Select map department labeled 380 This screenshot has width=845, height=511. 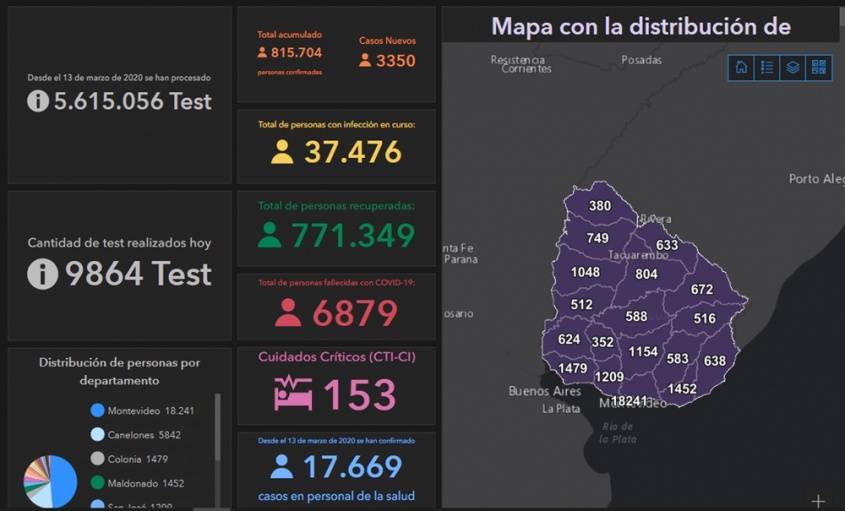point(600,206)
